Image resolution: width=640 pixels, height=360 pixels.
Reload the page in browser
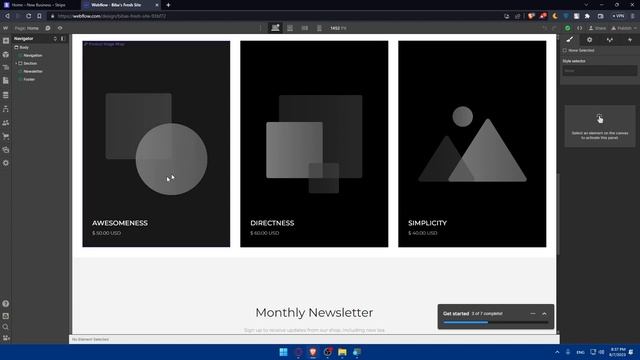click(29, 16)
